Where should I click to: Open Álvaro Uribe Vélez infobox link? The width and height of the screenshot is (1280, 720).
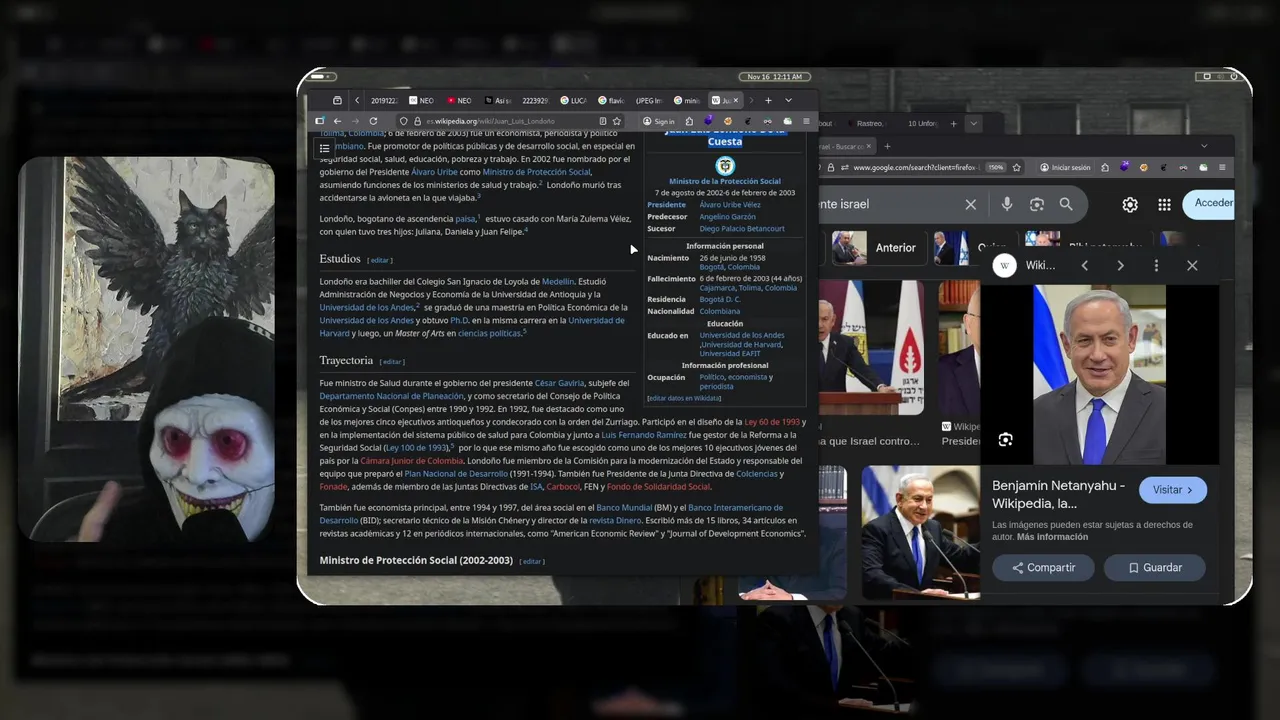tap(730, 205)
